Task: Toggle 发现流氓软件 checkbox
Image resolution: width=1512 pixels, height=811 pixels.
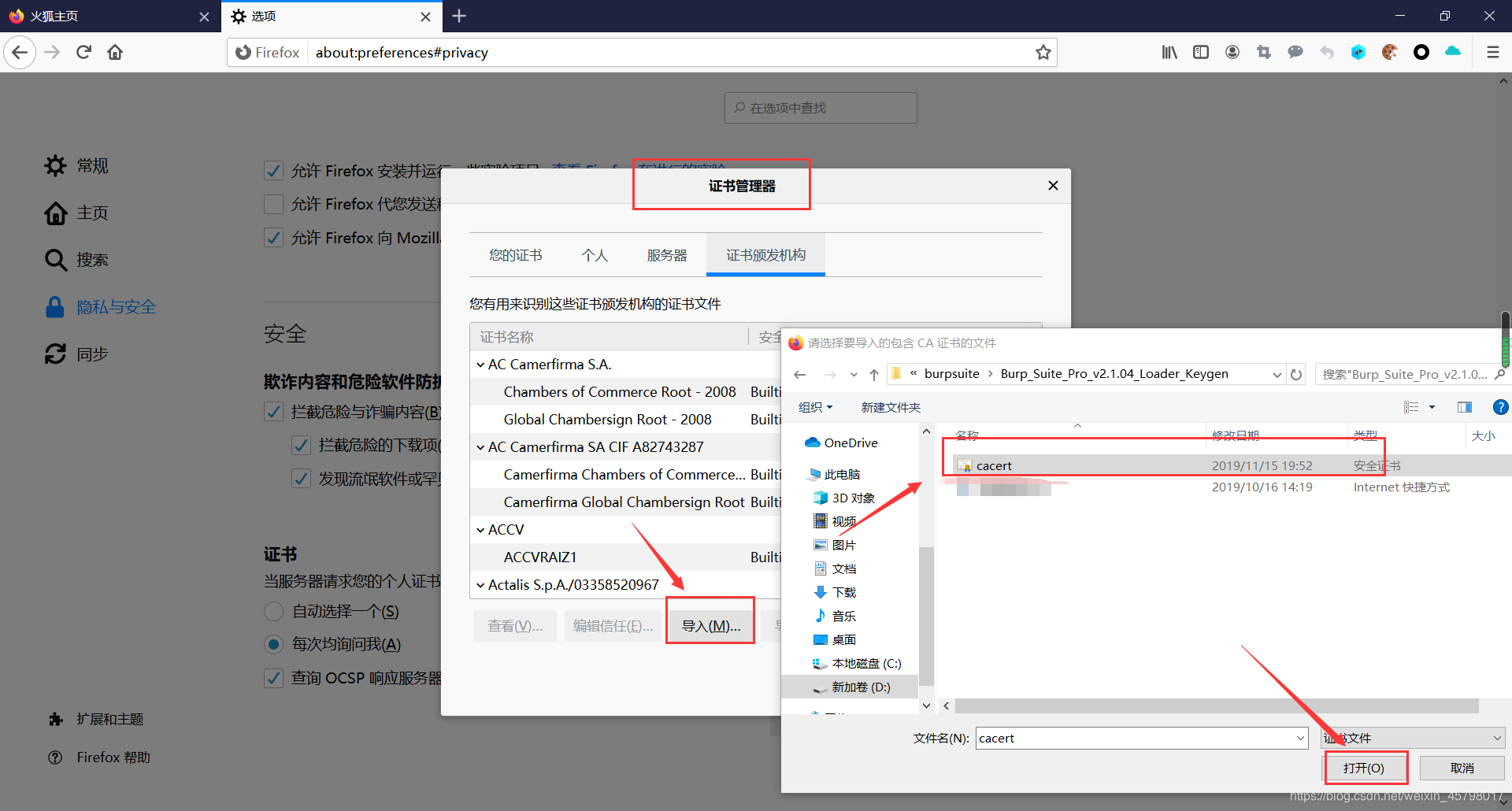Action: [301, 479]
